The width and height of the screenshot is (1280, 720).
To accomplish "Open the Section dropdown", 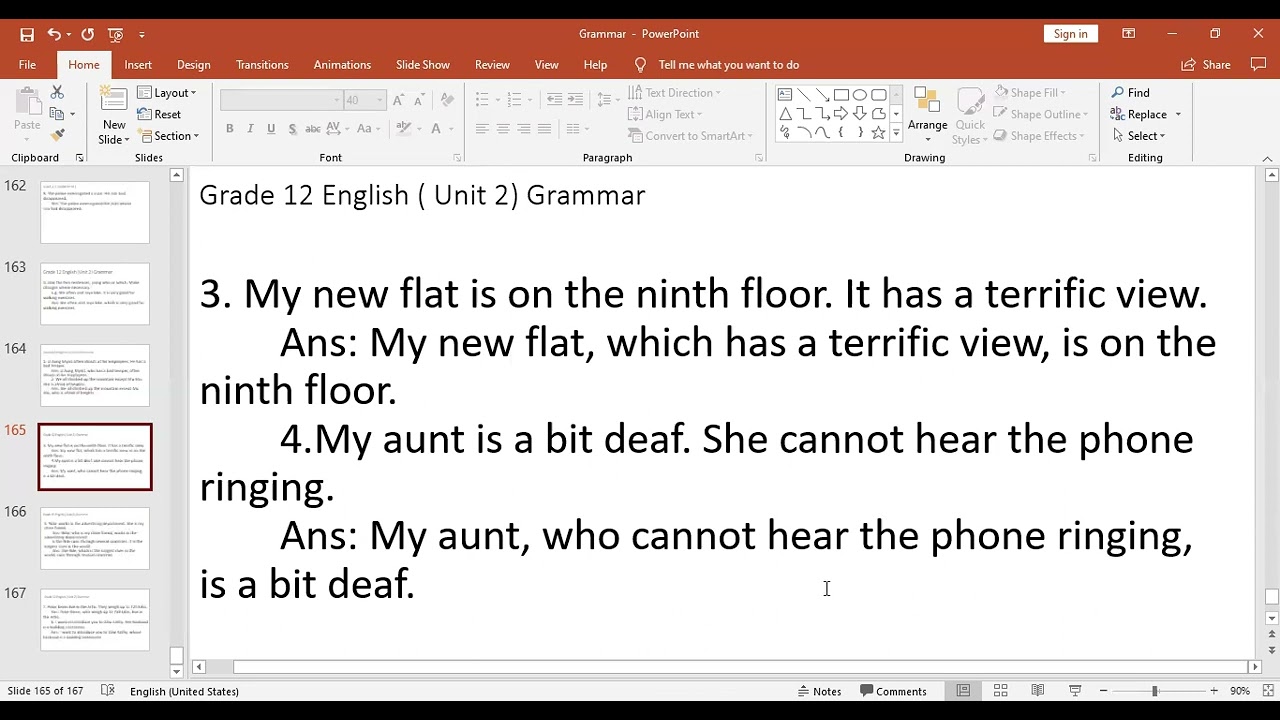I will tap(169, 136).
